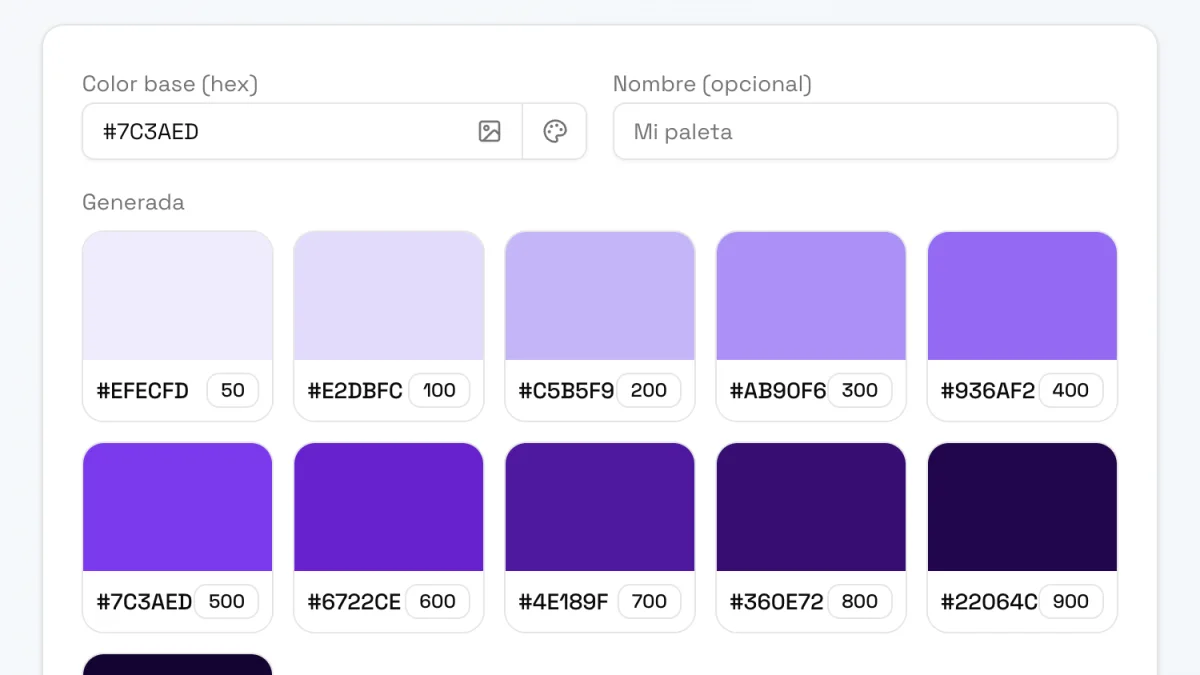The width and height of the screenshot is (1200, 675).
Task: Click the 600 shade badge
Action: [x=438, y=601]
